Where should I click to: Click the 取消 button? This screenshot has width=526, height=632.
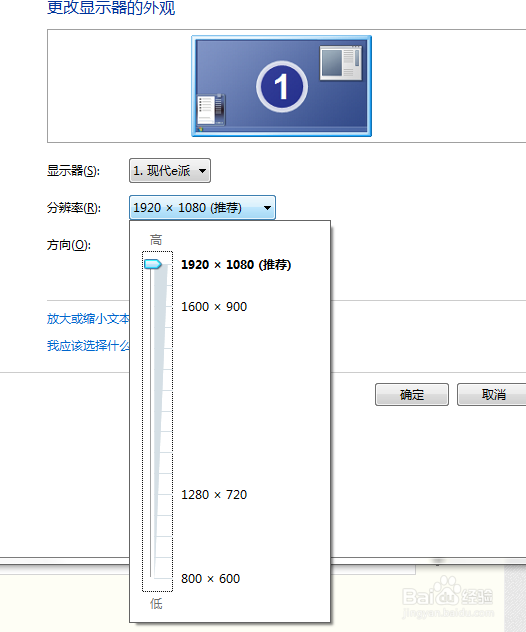click(492, 394)
